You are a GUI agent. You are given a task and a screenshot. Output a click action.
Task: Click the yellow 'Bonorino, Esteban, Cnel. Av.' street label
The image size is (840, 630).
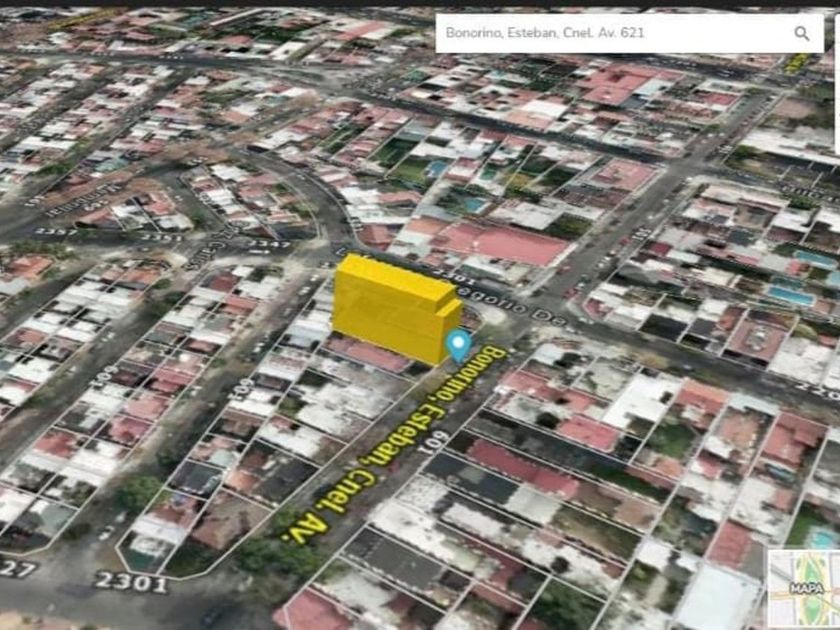point(394,444)
